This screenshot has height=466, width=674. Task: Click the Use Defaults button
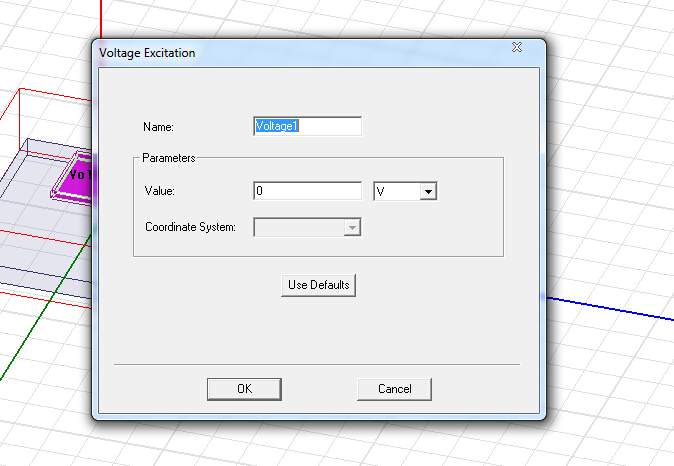[319, 285]
